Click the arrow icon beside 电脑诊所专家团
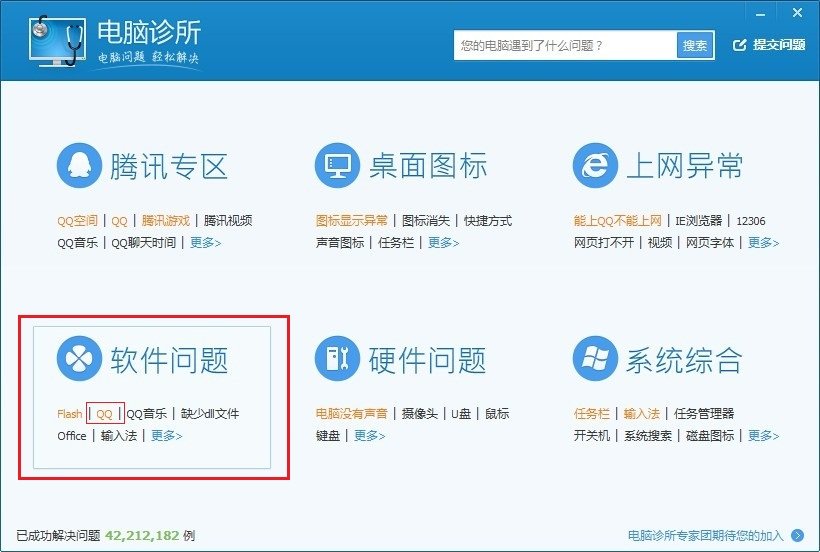This screenshot has height=552, width=820. click(x=798, y=535)
